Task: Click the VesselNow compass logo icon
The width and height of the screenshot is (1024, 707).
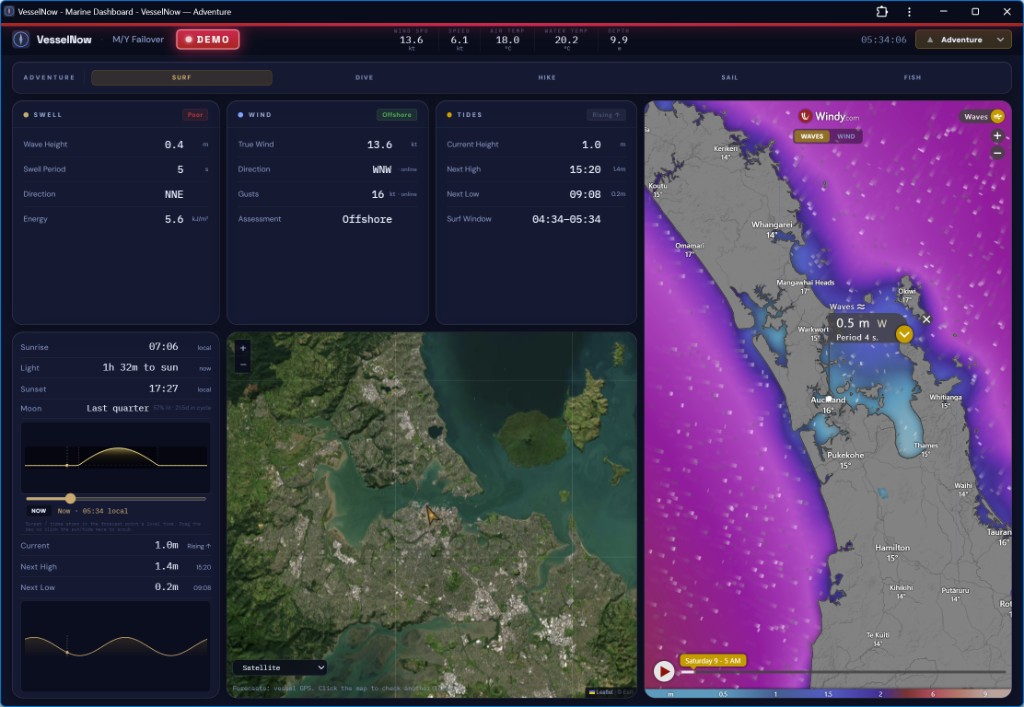Action: click(x=21, y=39)
